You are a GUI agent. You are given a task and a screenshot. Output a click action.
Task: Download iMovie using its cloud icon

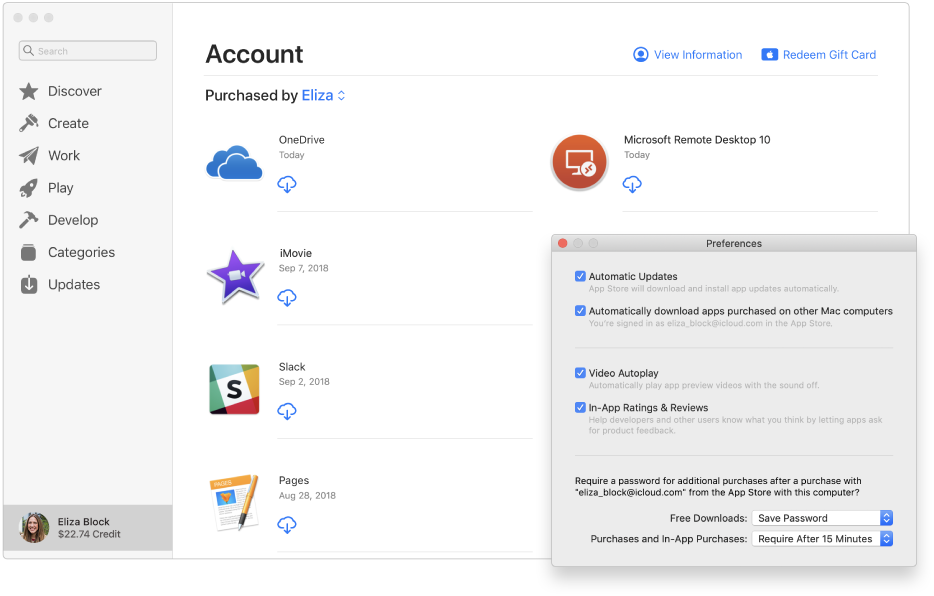point(287,298)
